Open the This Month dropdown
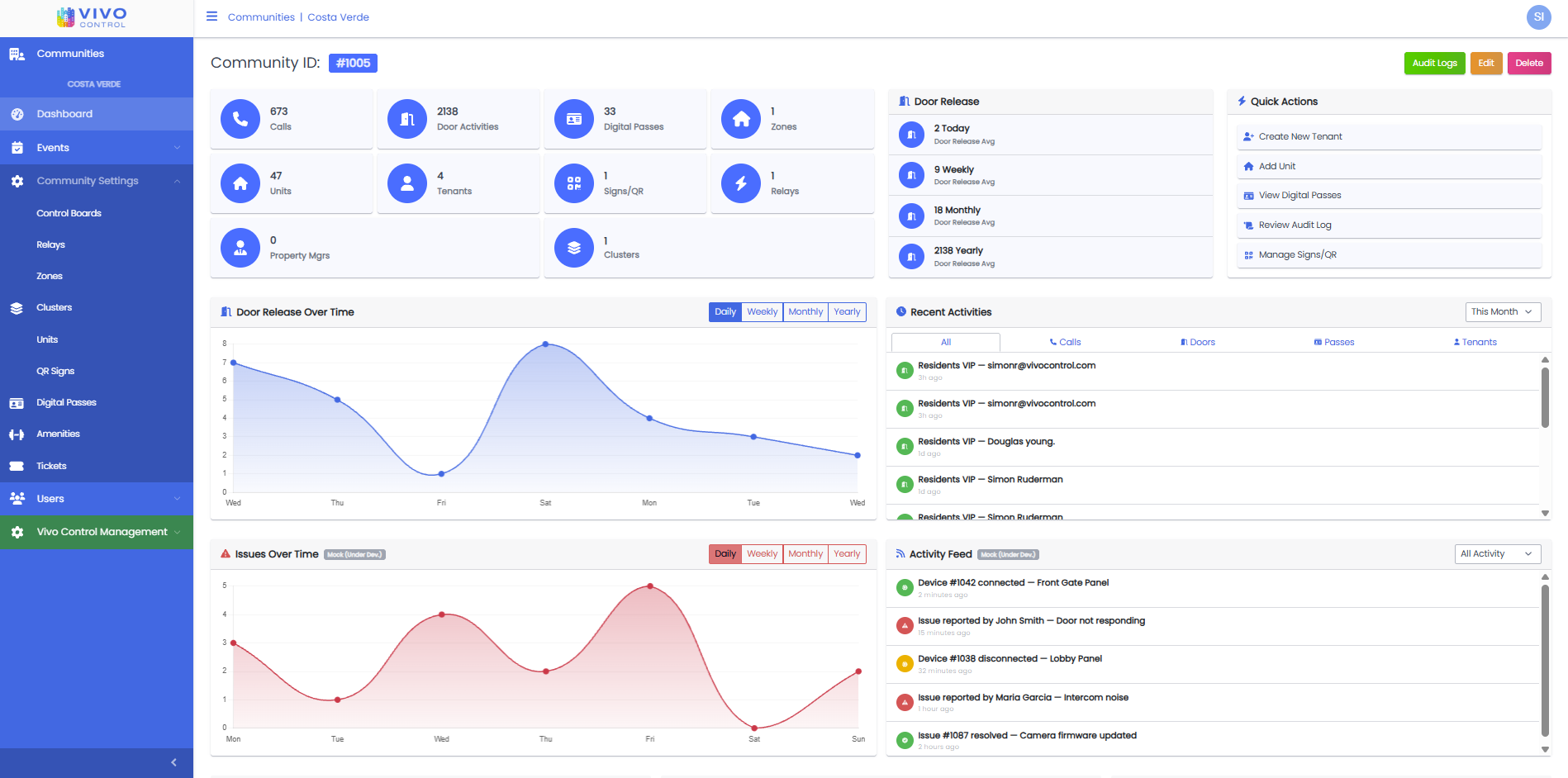Viewport: 1568px width, 778px height. [1503, 311]
